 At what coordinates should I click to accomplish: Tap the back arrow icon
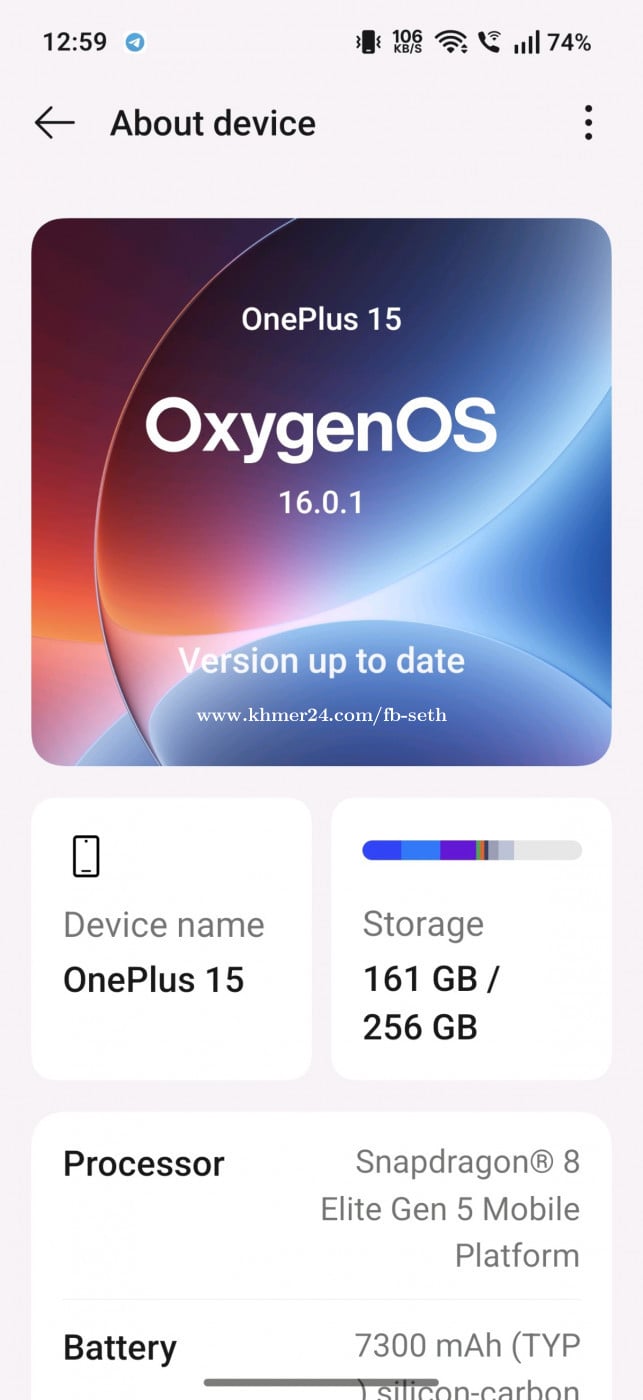[x=55, y=123]
